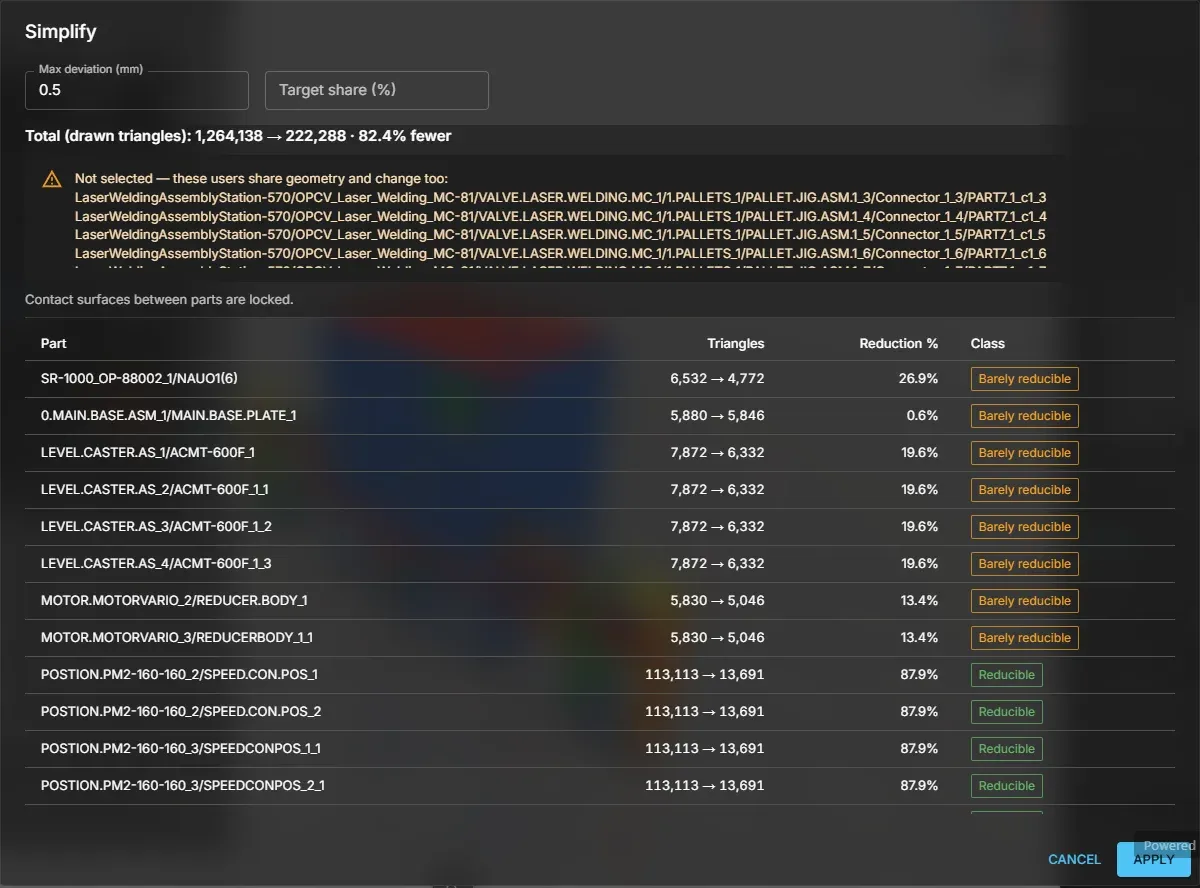Click the Part column header
Screen dimensions: 1200x888
[x=54, y=343]
